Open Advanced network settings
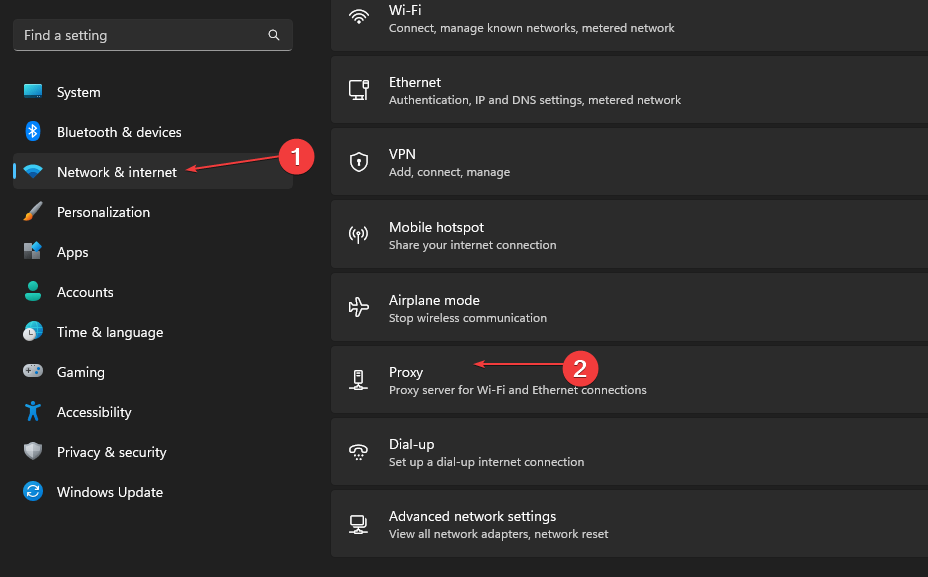Image resolution: width=928 pixels, height=577 pixels. [472, 523]
